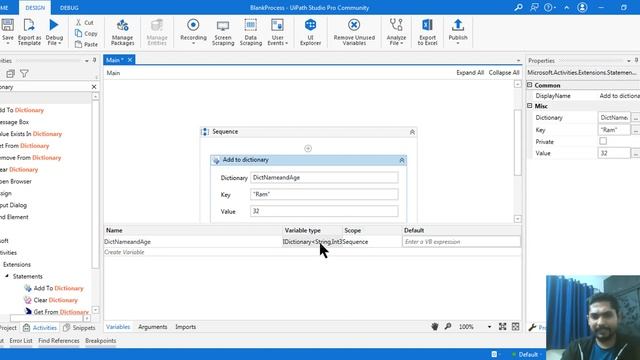Click Collapse All
640x360 pixels.
pyautogui.click(x=504, y=73)
